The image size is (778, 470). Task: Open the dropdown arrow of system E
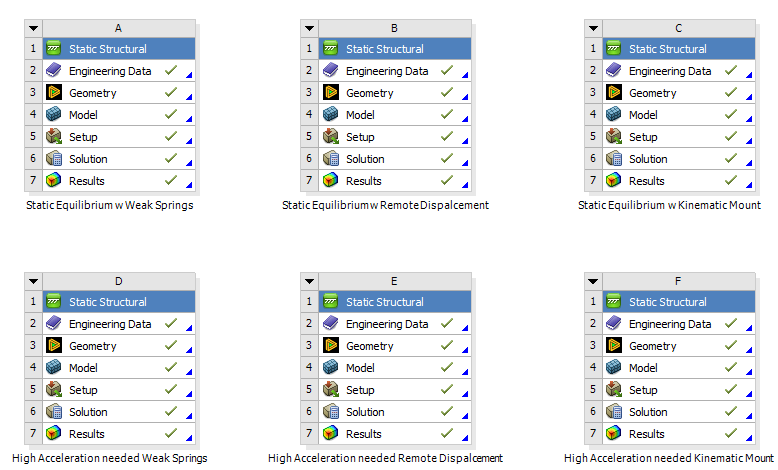[309, 281]
